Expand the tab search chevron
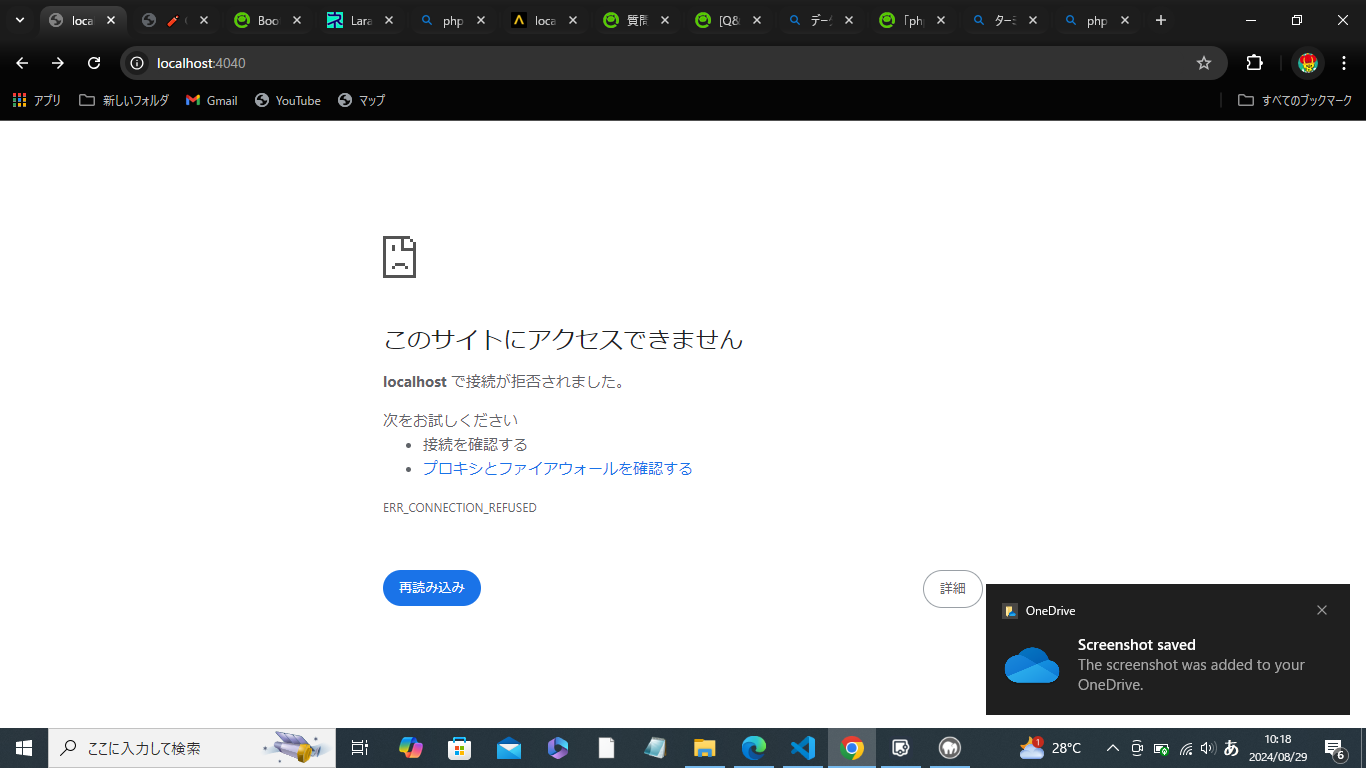This screenshot has height=768, width=1366. 19,20
